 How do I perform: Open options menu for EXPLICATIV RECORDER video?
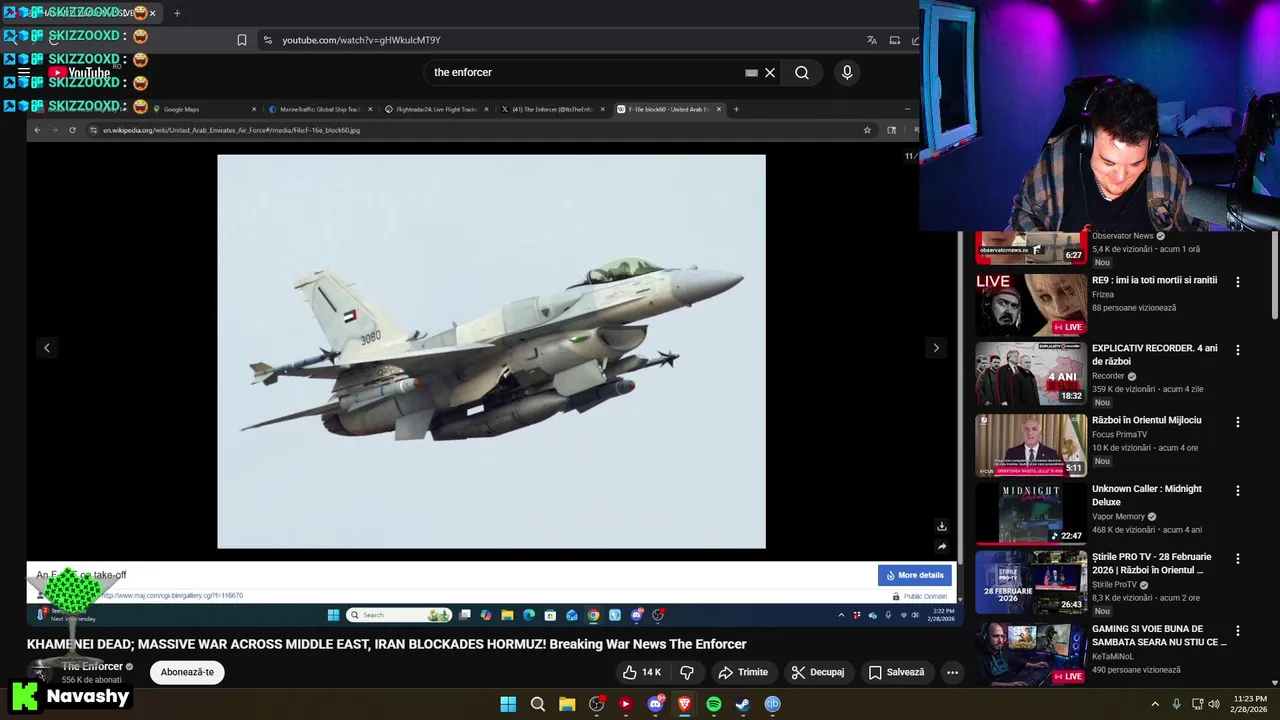1237,350
